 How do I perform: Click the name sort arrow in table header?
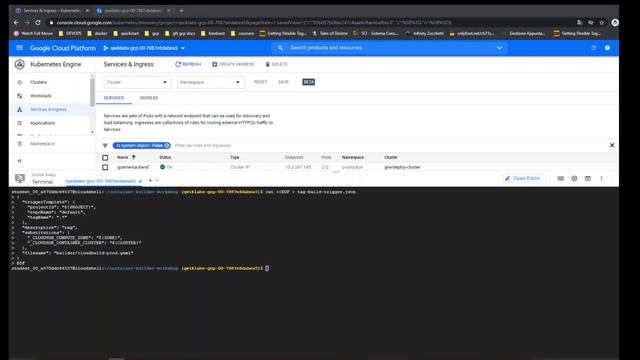tap(133, 157)
